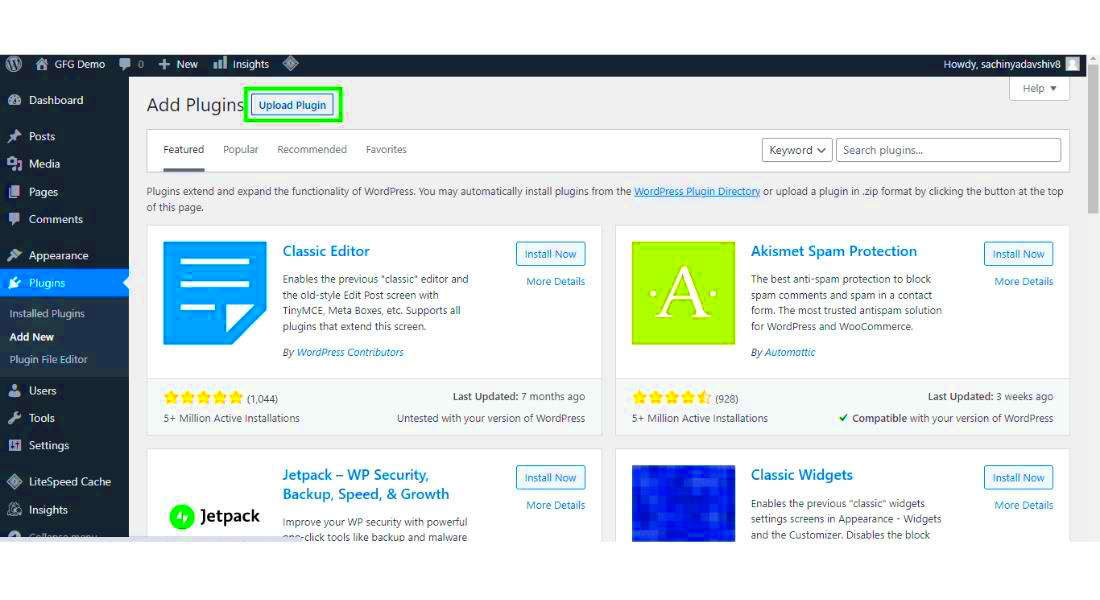Image resolution: width=1100 pixels, height=600 pixels.
Task: Click the Pages icon in sidebar
Action: pos(15,192)
